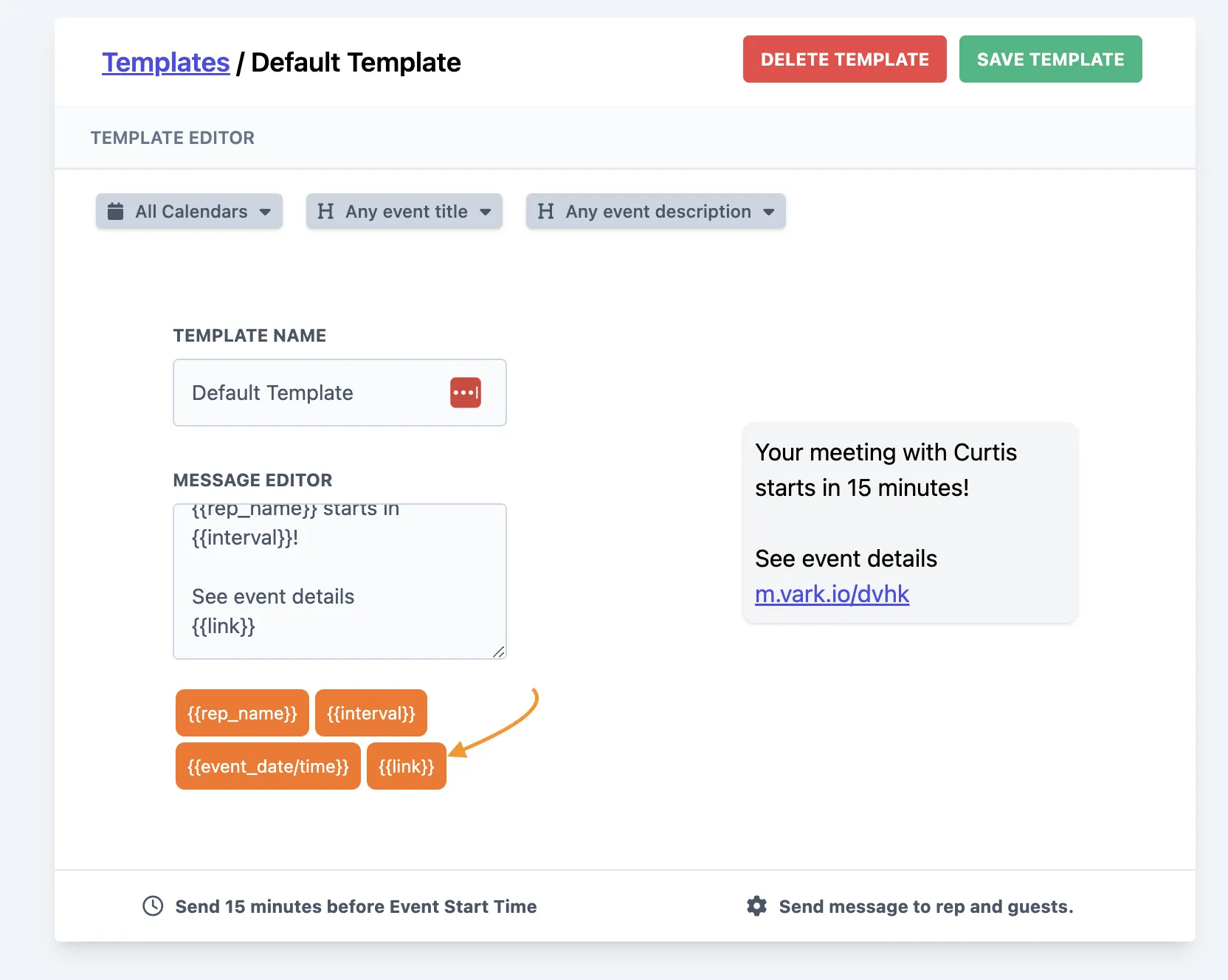The width and height of the screenshot is (1228, 980).
Task: Insert the rep_name variable chip
Action: click(x=241, y=713)
